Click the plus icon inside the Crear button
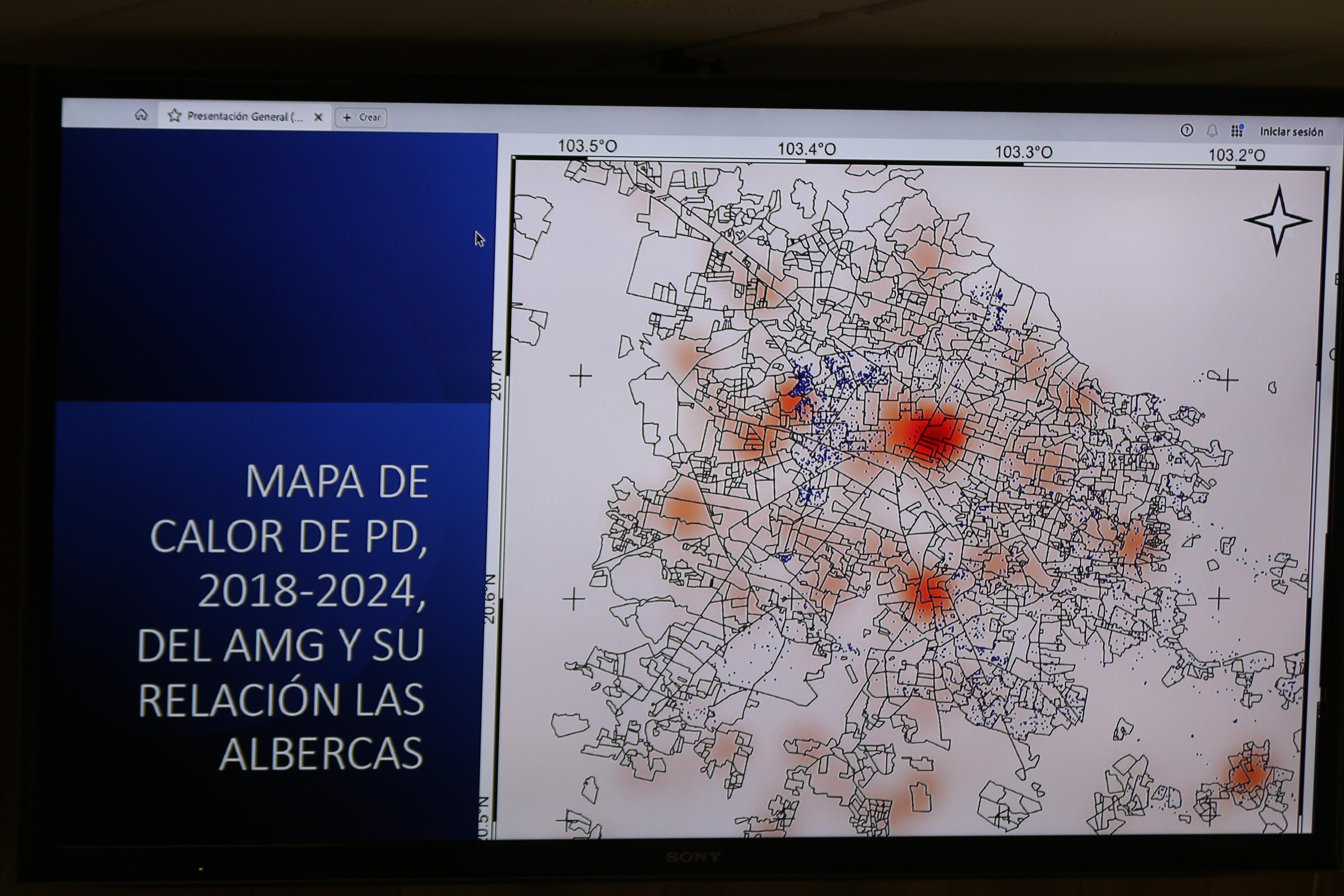 347,117
